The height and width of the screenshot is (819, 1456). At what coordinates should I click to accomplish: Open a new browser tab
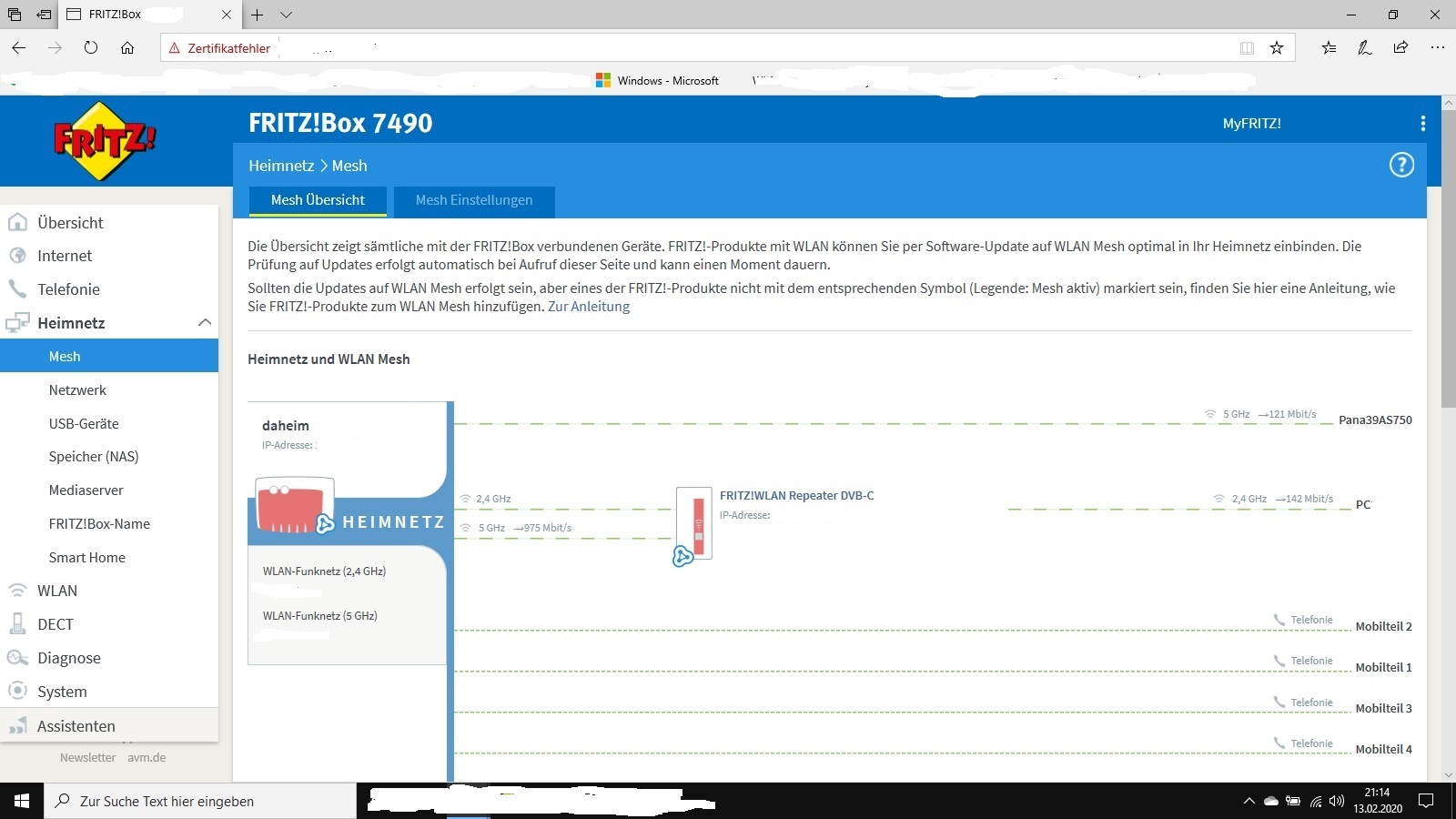[x=258, y=15]
